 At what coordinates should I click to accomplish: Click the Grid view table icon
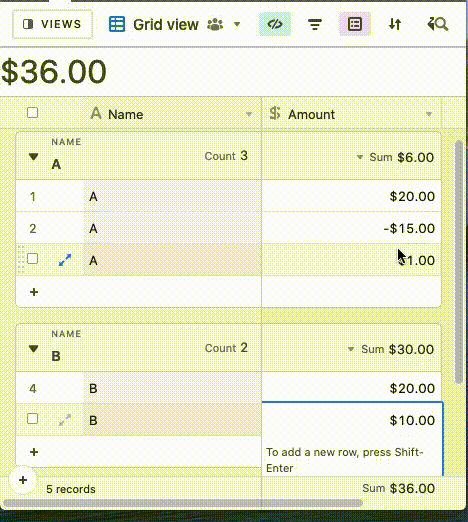[117, 24]
